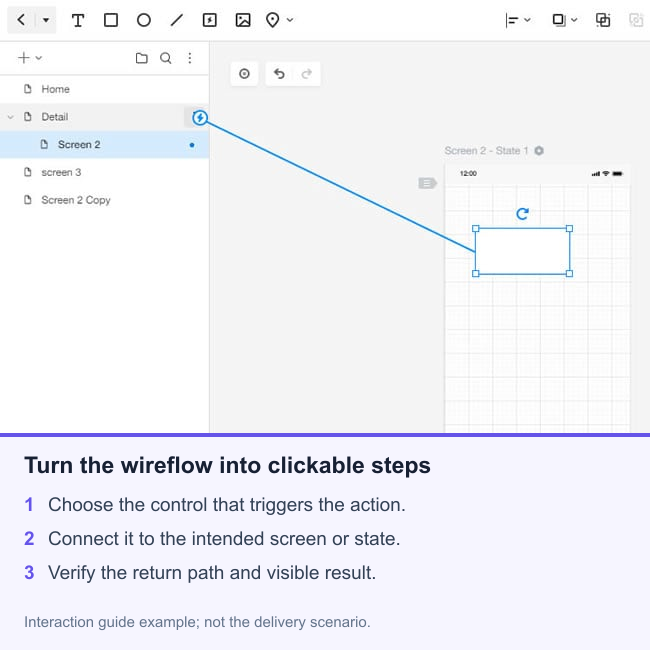The width and height of the screenshot is (650, 650).
Task: Click the disabled Ungroup icon
Action: (x=636, y=20)
